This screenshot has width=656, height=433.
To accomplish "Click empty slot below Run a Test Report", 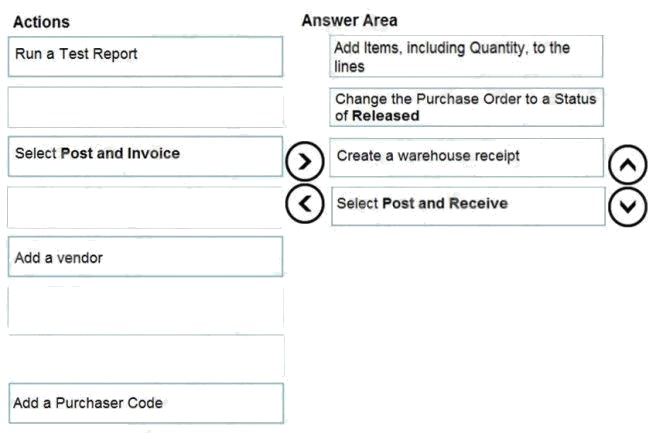I will point(145,107).
